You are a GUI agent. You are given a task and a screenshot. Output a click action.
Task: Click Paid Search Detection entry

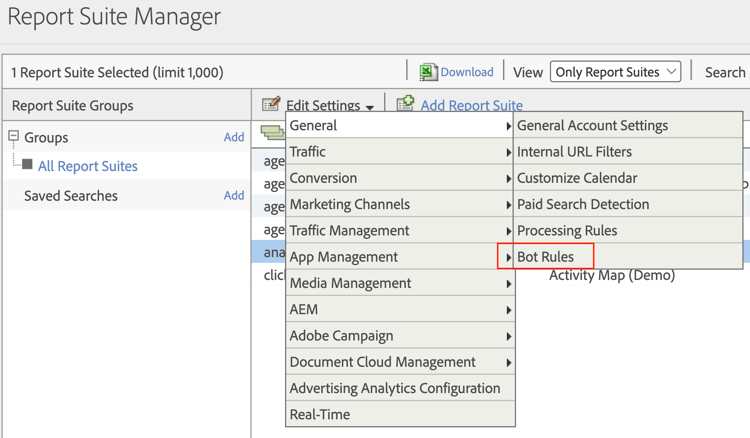coord(583,204)
